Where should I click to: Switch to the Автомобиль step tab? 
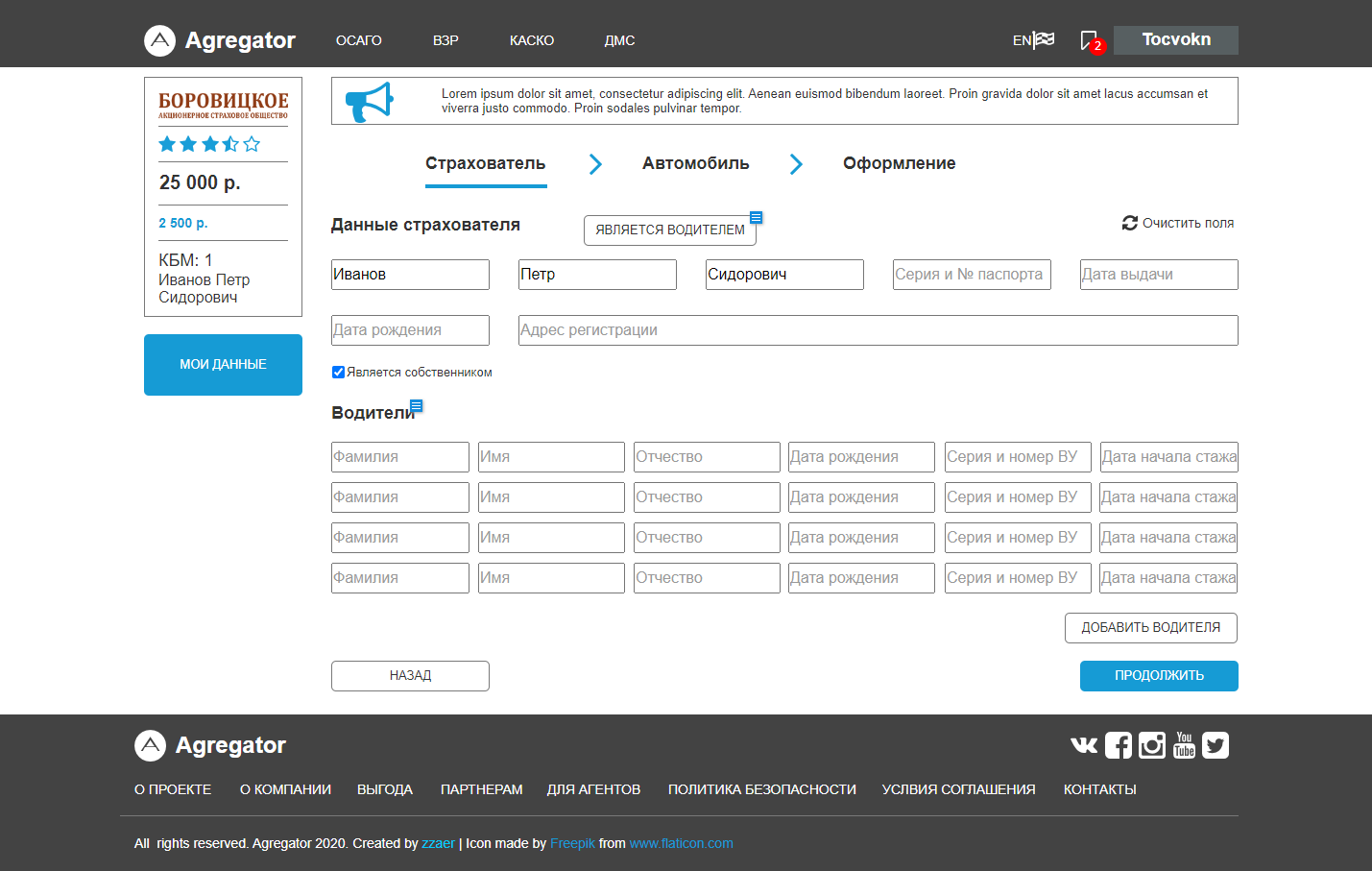click(695, 163)
